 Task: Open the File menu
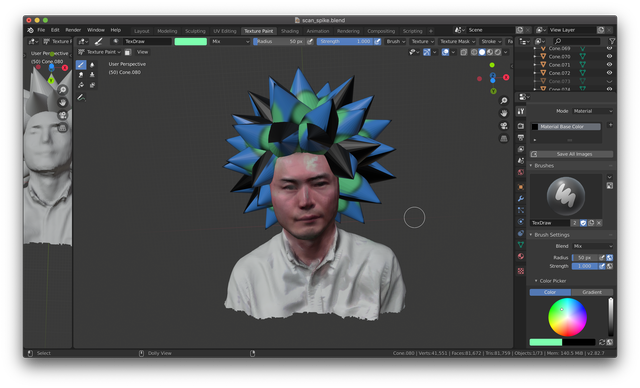click(41, 30)
